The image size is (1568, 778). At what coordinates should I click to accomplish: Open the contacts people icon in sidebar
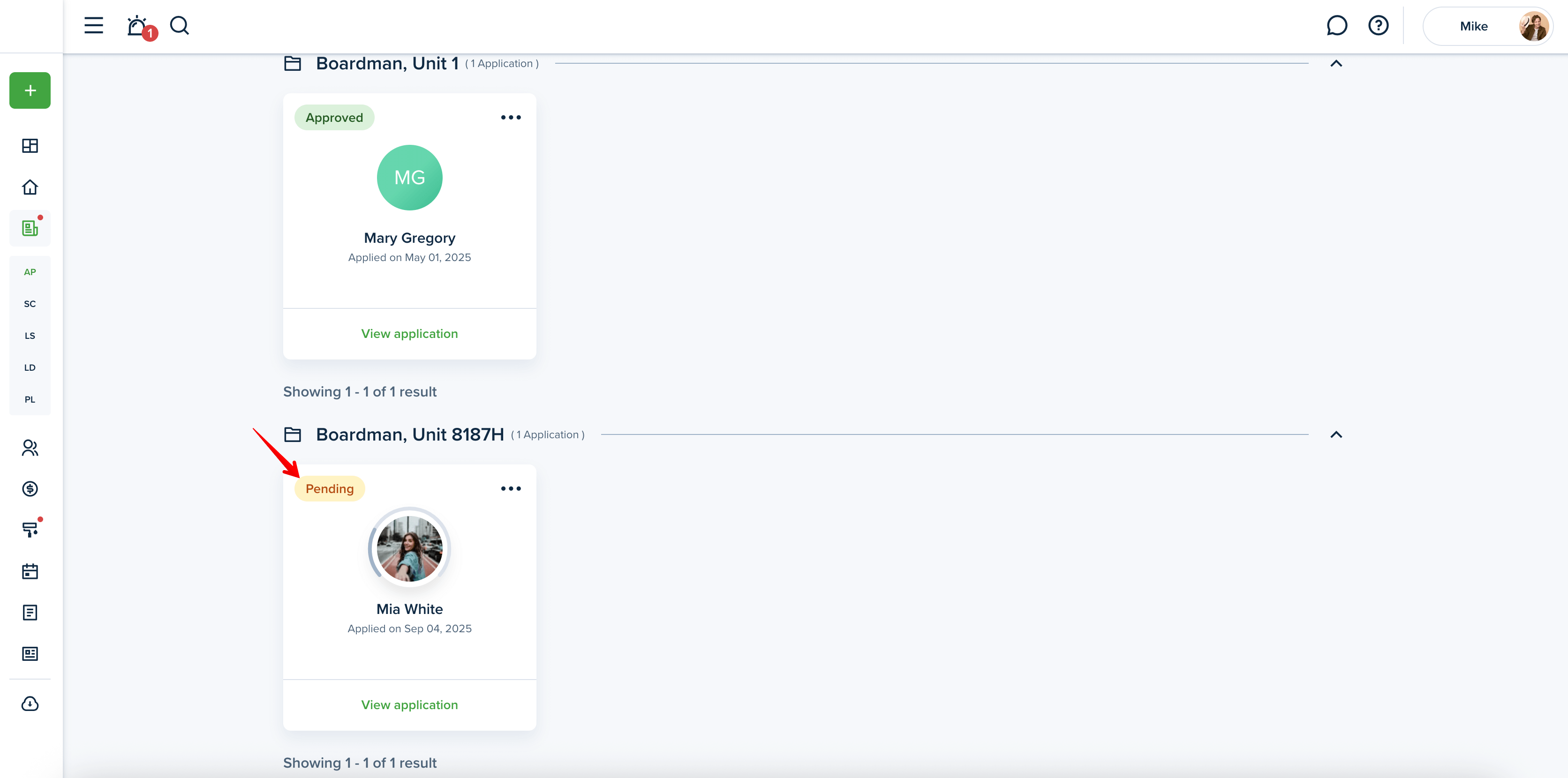[x=30, y=448]
